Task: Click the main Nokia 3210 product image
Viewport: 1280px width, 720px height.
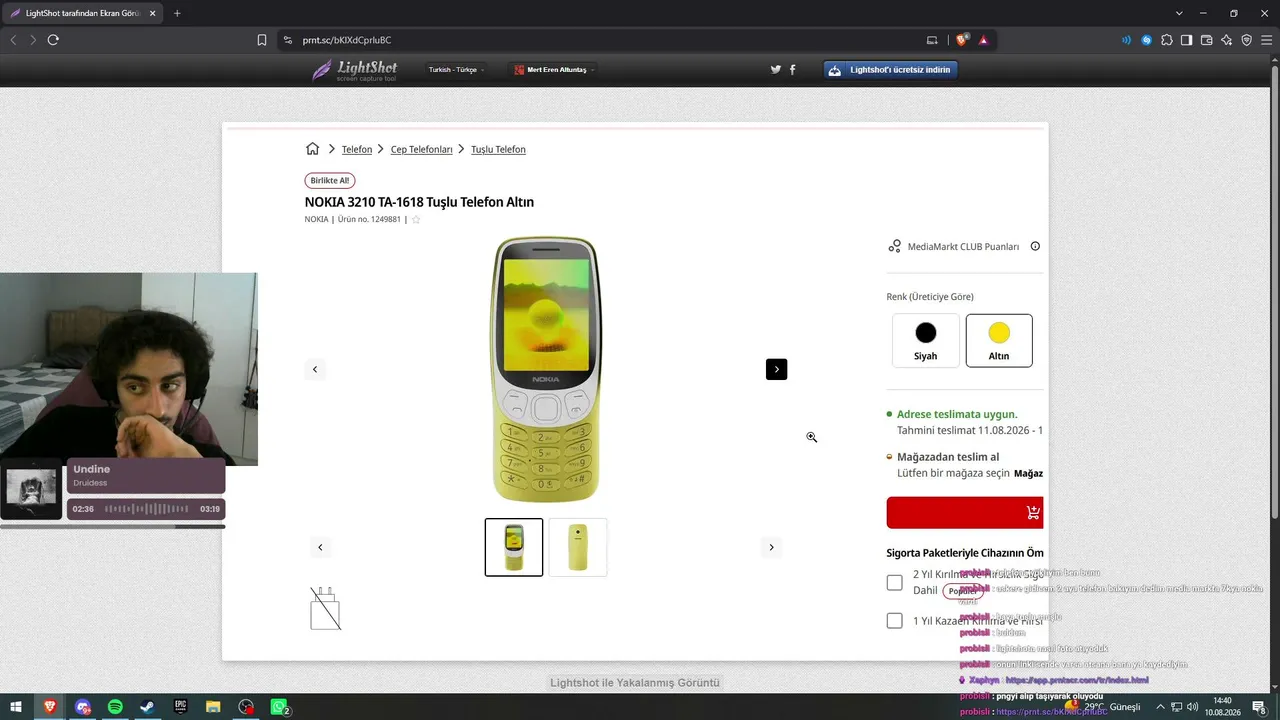Action: (545, 369)
